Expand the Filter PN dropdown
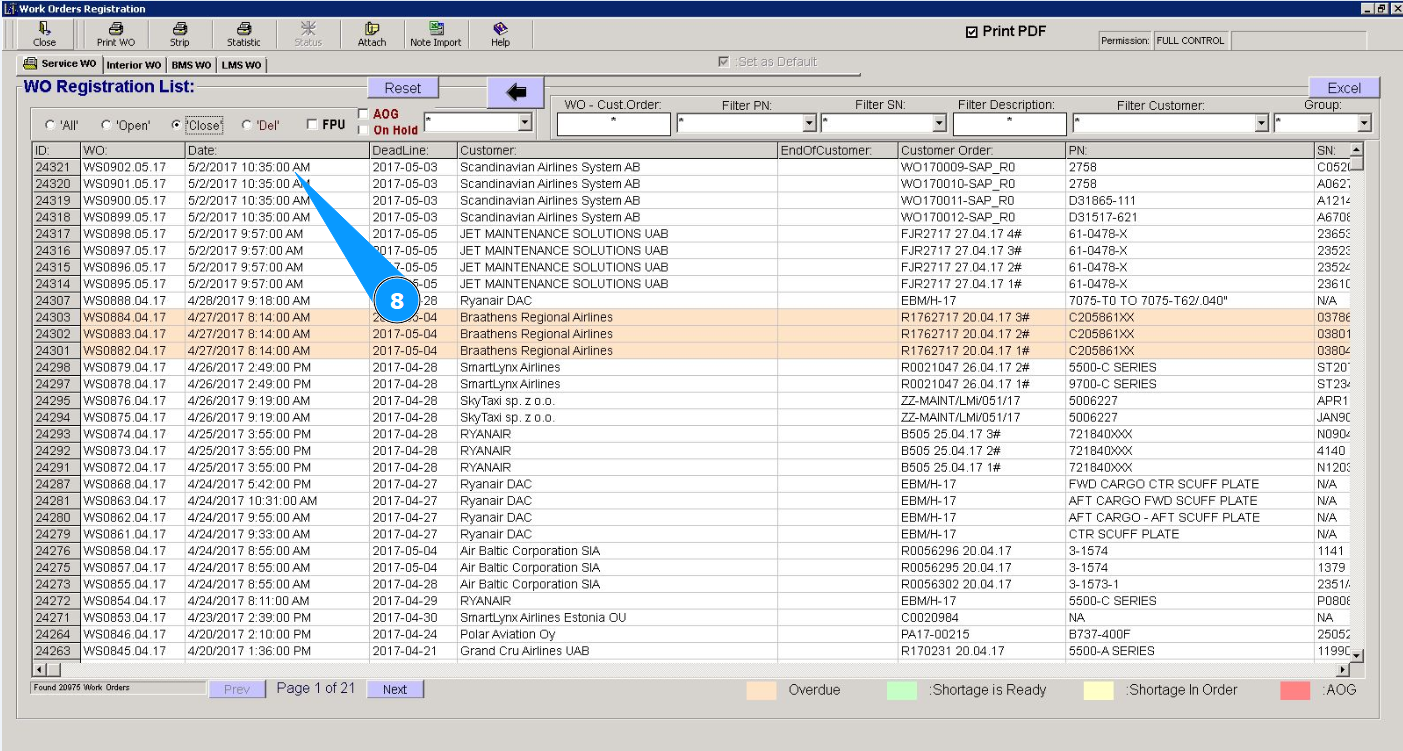This screenshot has height=751, width=1403. [810, 124]
